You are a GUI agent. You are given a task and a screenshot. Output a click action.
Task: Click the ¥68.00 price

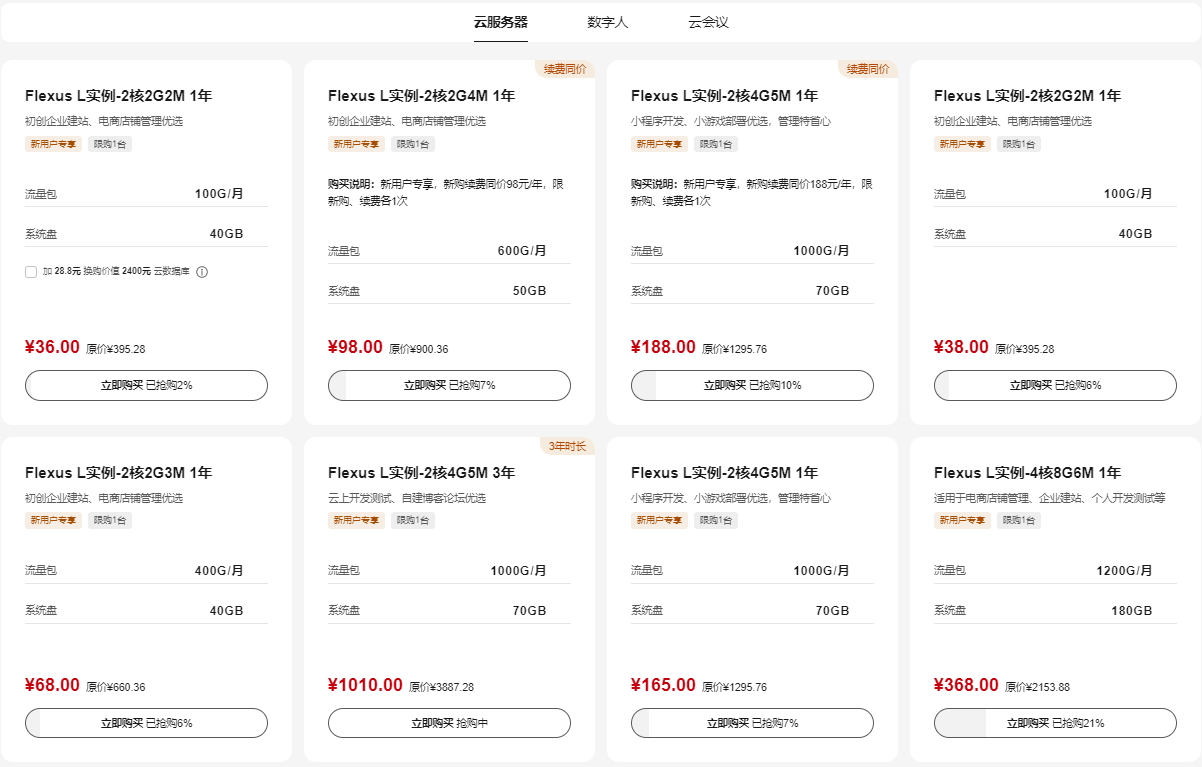tap(52, 685)
